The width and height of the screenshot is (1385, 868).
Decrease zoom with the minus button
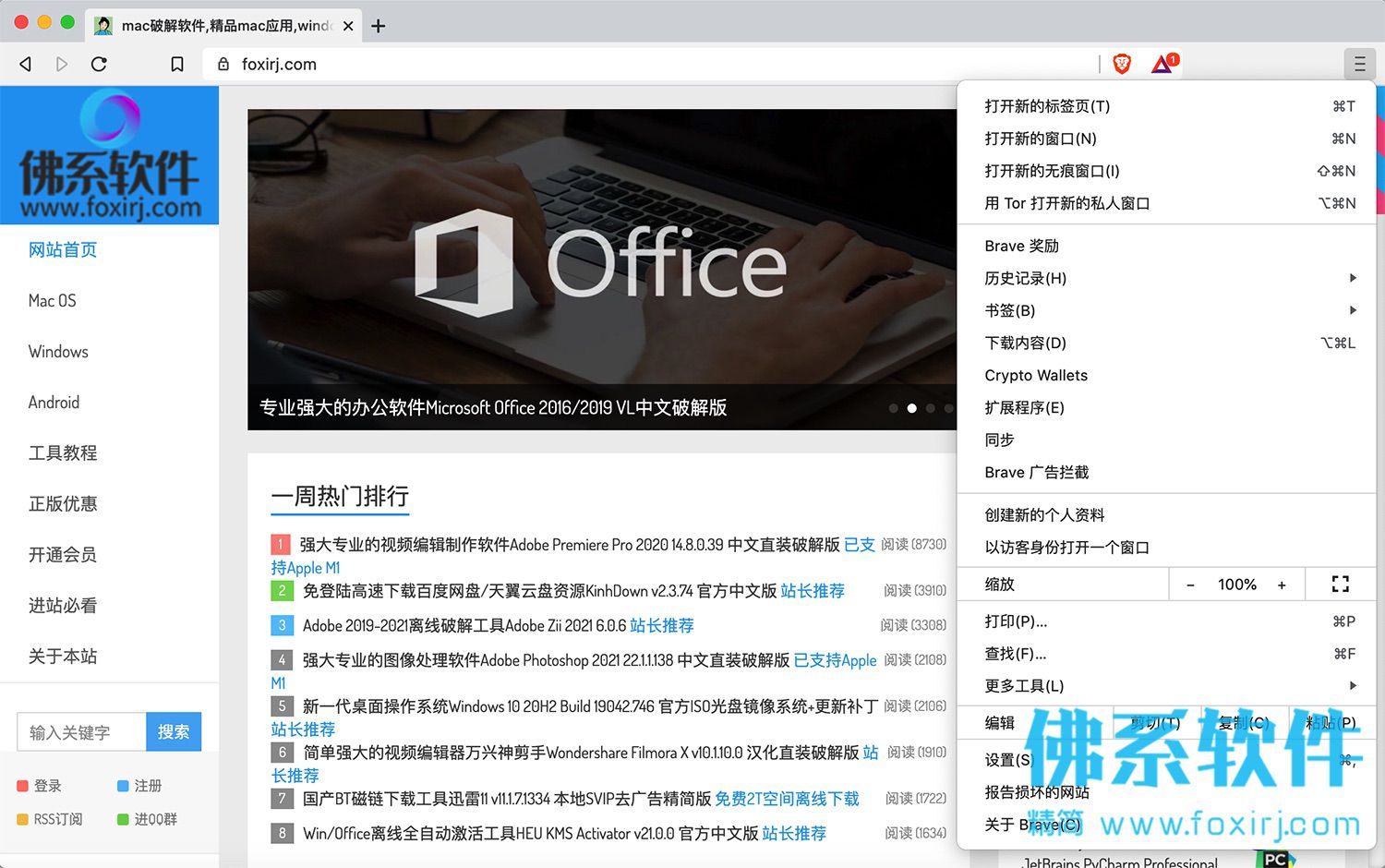[x=1190, y=585]
